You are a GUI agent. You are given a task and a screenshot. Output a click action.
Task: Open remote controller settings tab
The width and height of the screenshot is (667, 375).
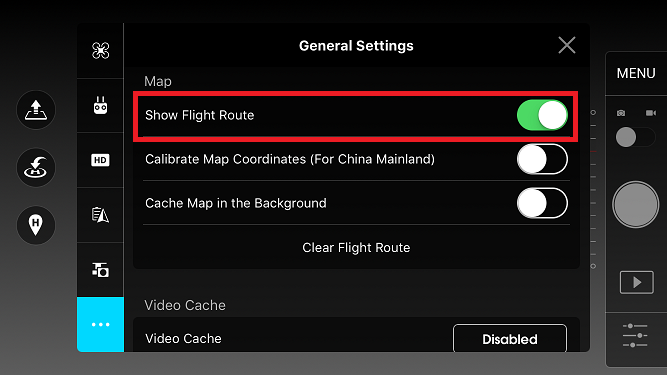tap(100, 105)
